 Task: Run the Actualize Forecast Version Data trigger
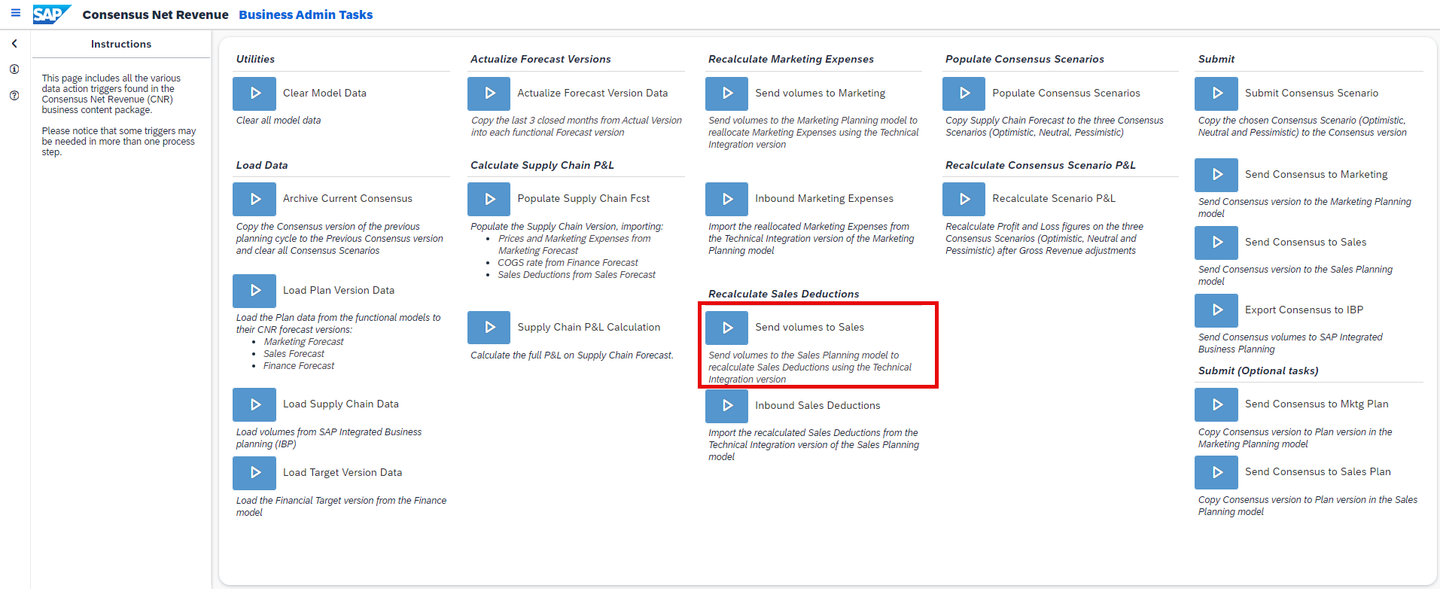coord(489,93)
